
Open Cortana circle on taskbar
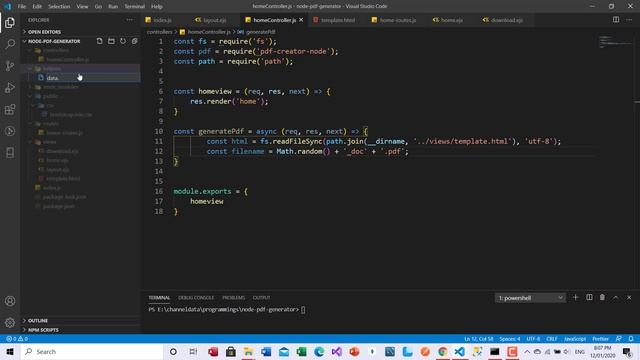coord(173,351)
